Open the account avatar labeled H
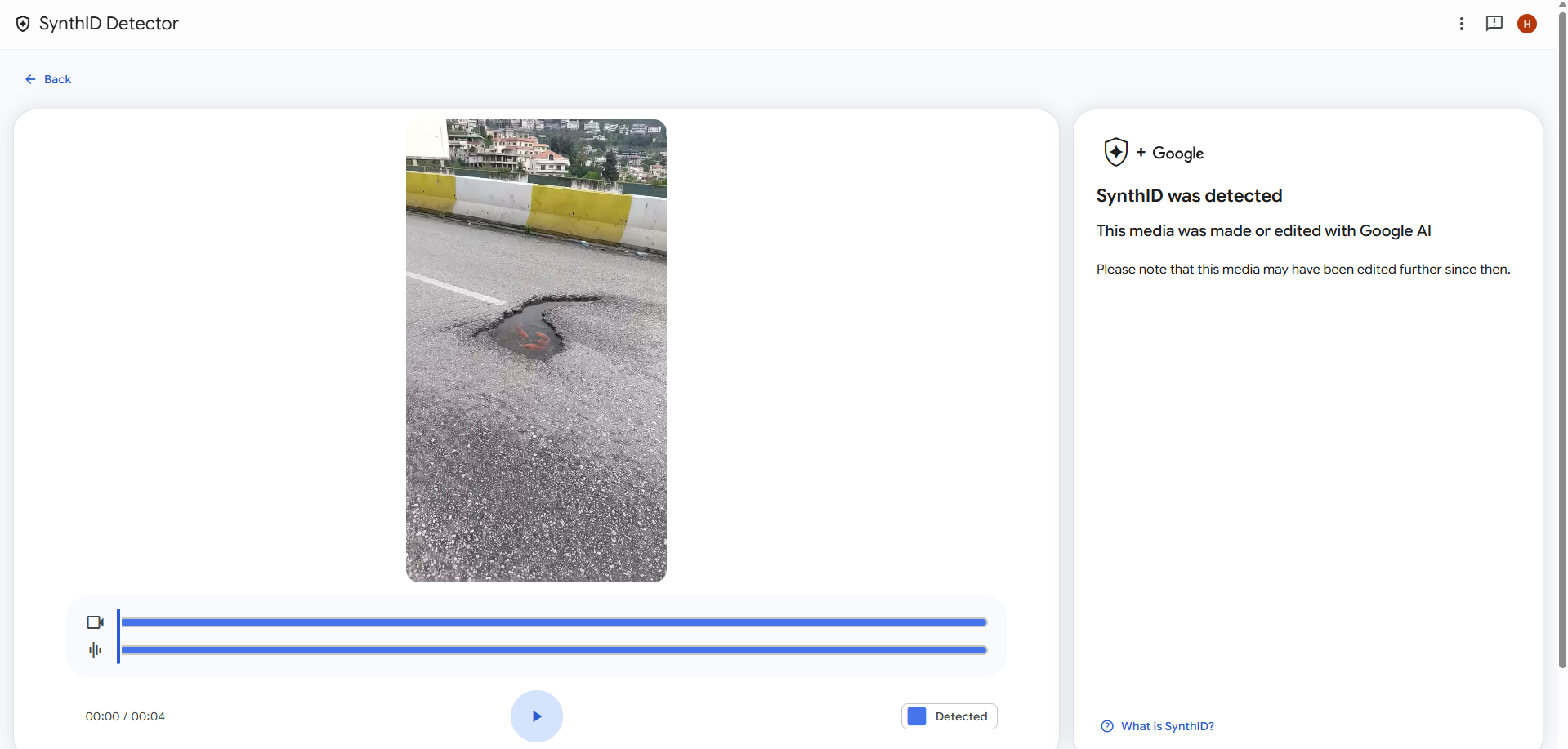1568x749 pixels. click(x=1527, y=24)
